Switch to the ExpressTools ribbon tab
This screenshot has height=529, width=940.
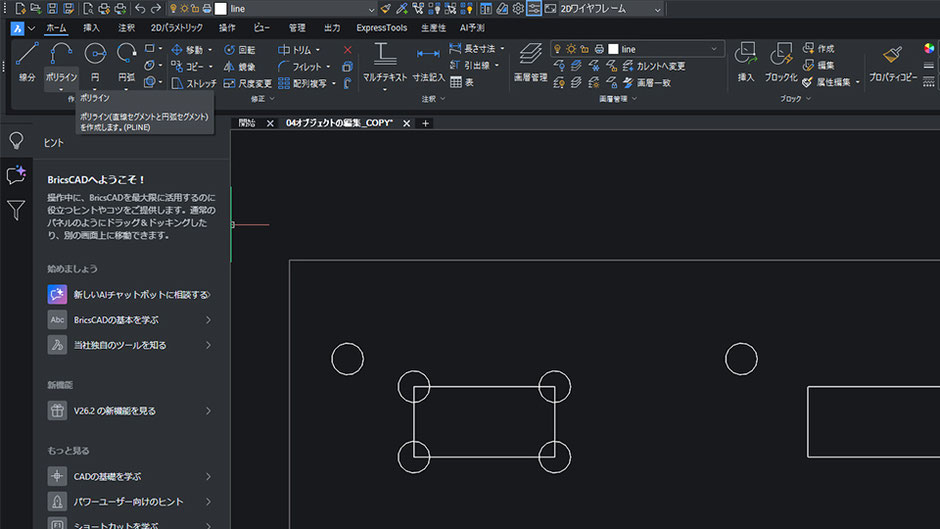pos(381,28)
